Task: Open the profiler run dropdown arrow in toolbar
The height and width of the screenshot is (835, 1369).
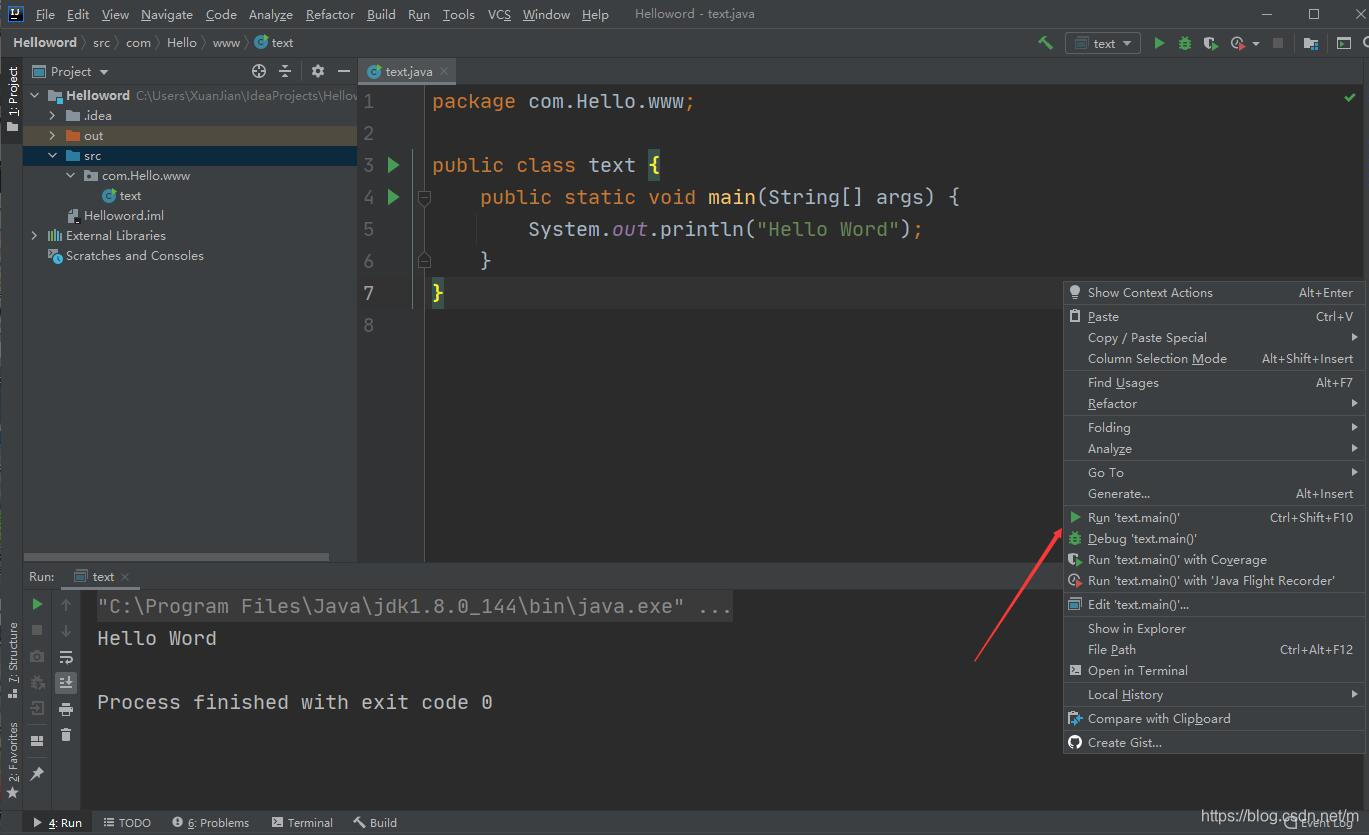Action: click(1256, 44)
